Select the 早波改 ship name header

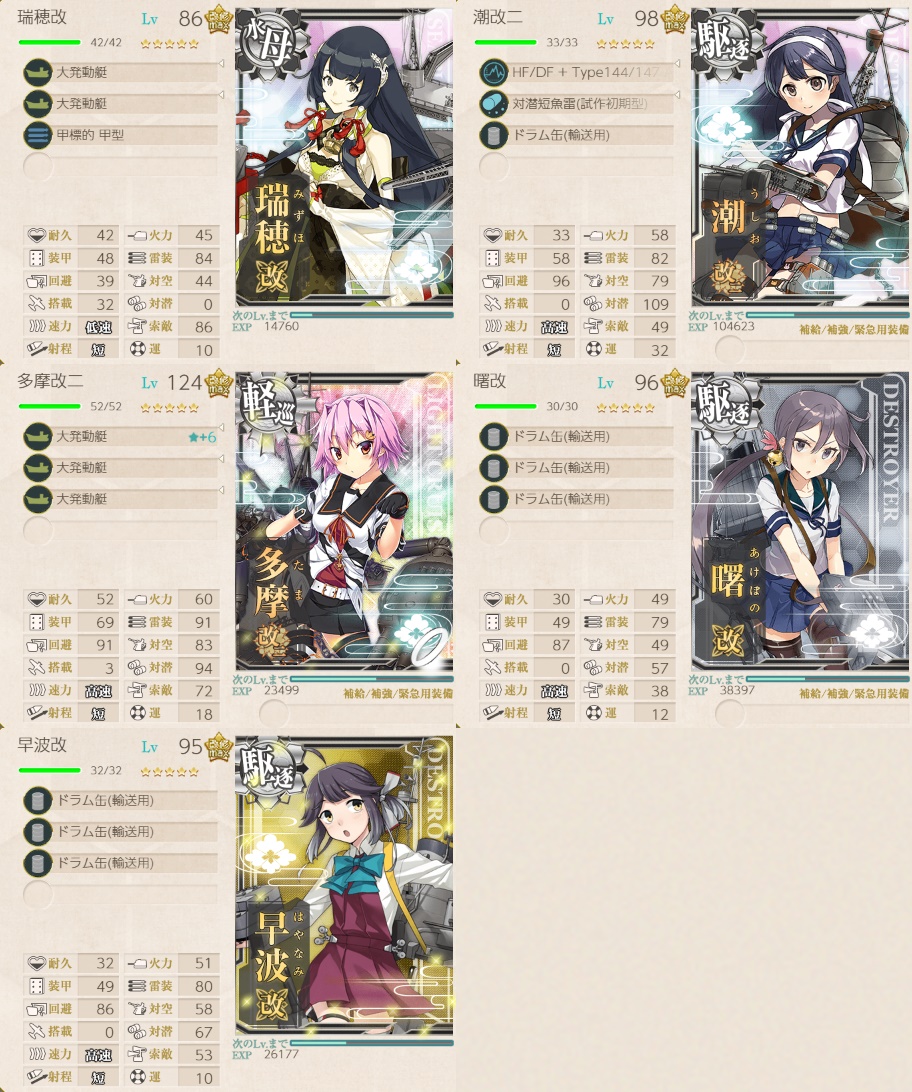click(x=42, y=745)
